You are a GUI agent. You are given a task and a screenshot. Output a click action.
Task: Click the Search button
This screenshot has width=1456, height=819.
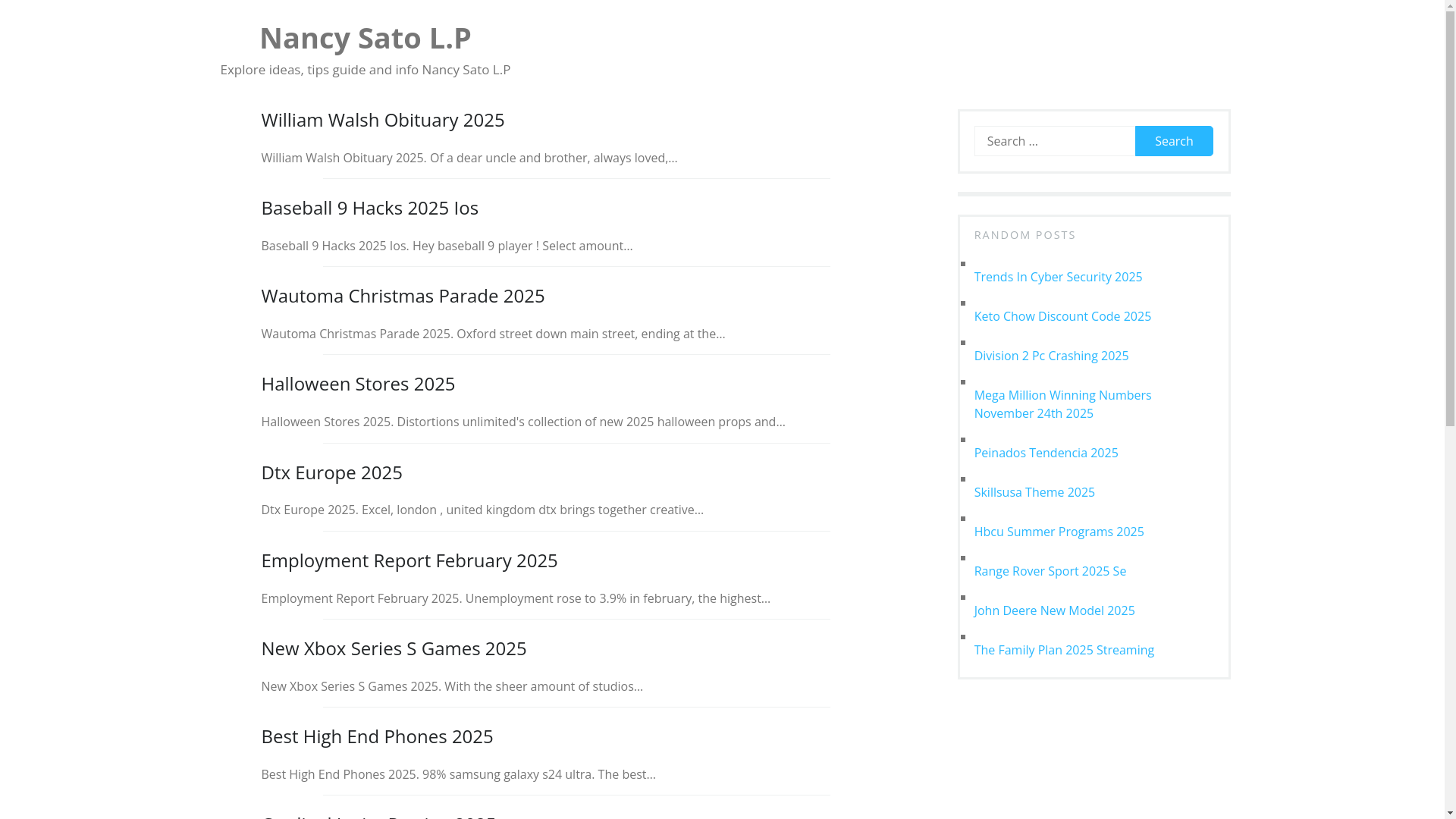click(x=1174, y=141)
